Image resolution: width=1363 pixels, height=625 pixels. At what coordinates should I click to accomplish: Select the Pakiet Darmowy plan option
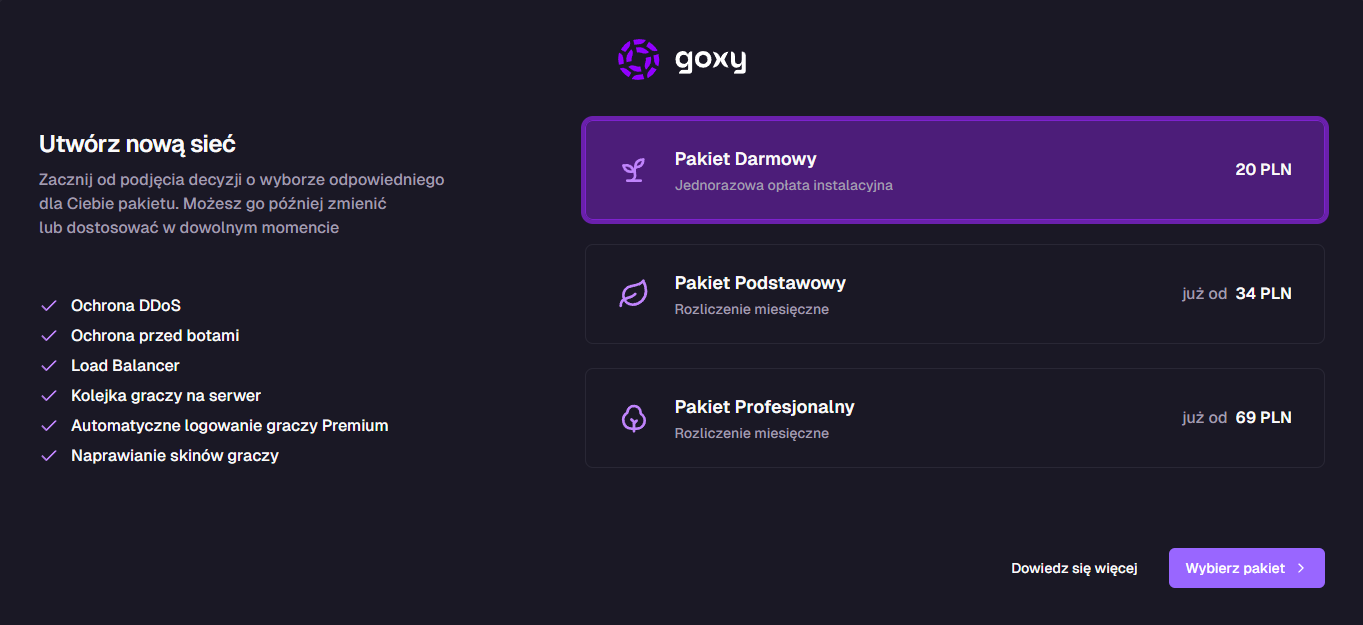pos(954,170)
